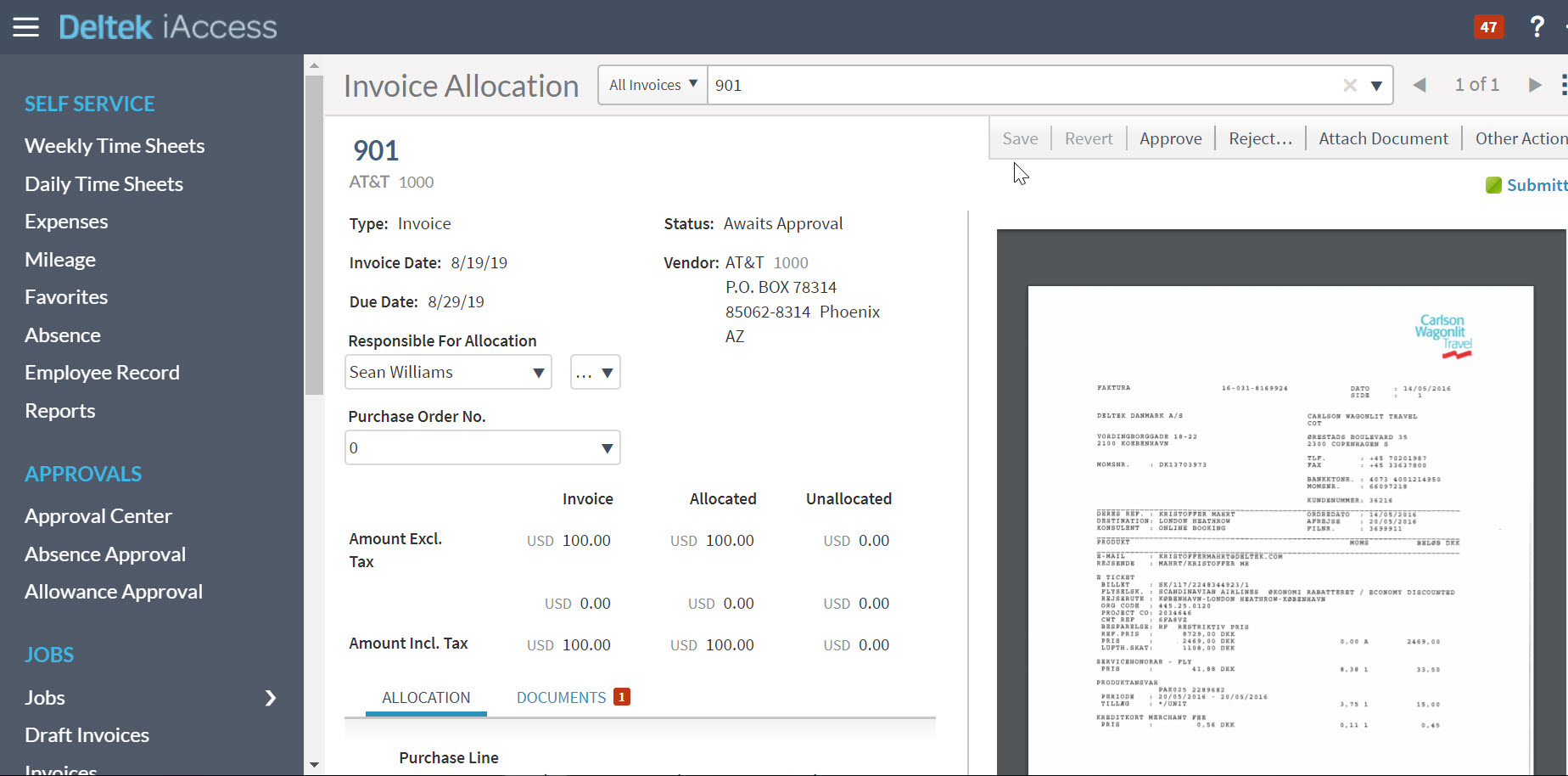Go to the next invoice record arrow
1568x776 pixels.
1534,85
